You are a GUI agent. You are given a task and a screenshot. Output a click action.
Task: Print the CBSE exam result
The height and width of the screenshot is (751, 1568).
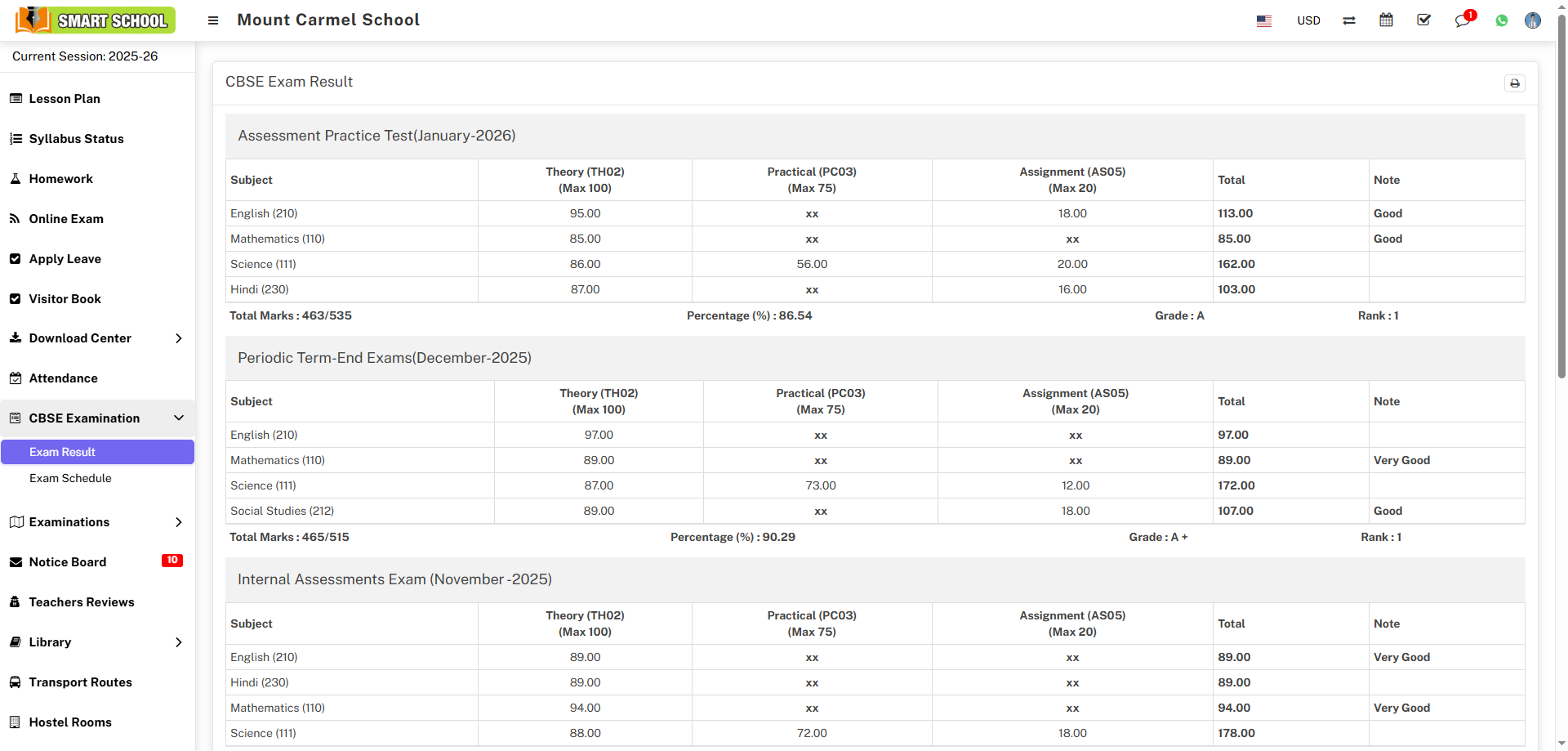click(x=1514, y=83)
